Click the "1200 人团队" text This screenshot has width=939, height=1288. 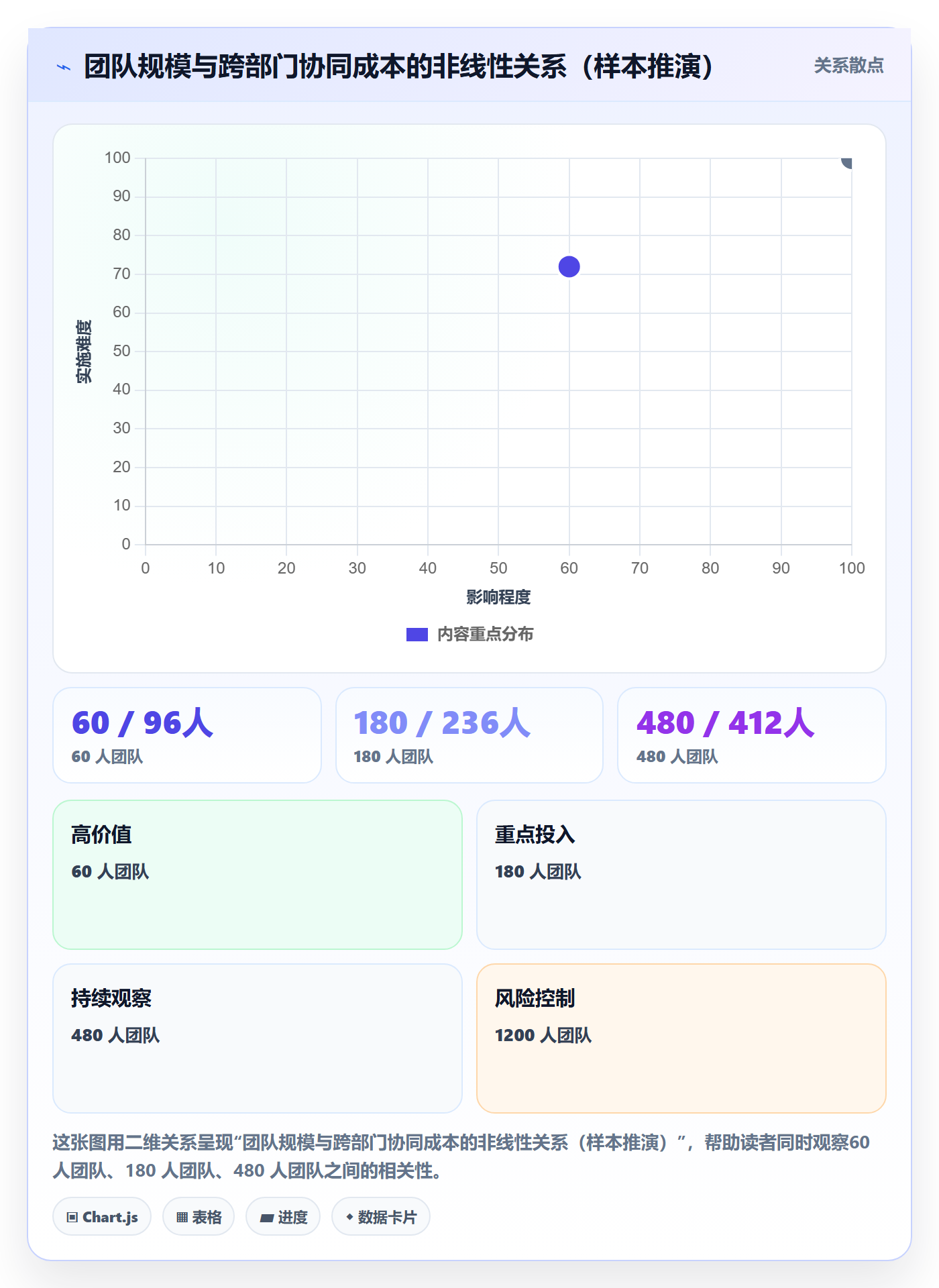[543, 1035]
